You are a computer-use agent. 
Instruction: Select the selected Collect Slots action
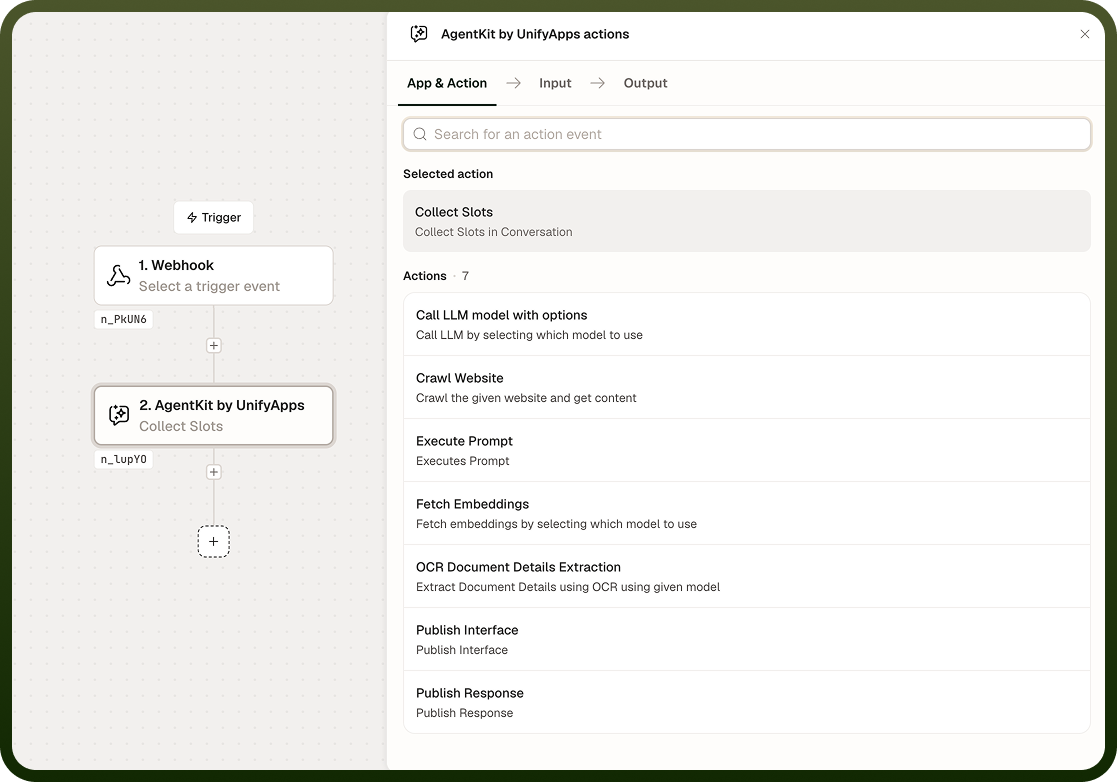pyautogui.click(x=747, y=221)
